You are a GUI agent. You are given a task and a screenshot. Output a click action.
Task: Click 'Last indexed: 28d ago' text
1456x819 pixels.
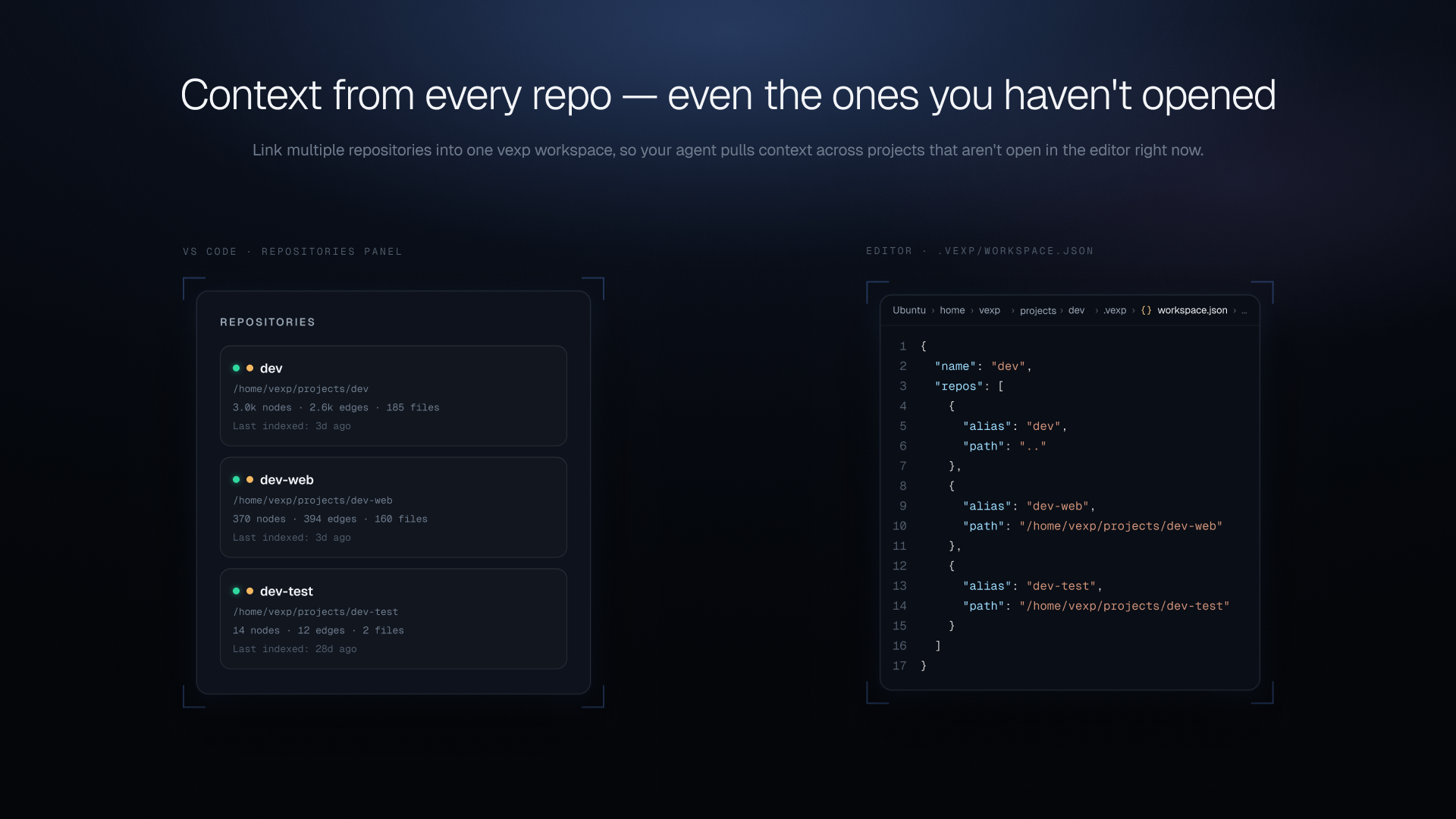tap(294, 649)
